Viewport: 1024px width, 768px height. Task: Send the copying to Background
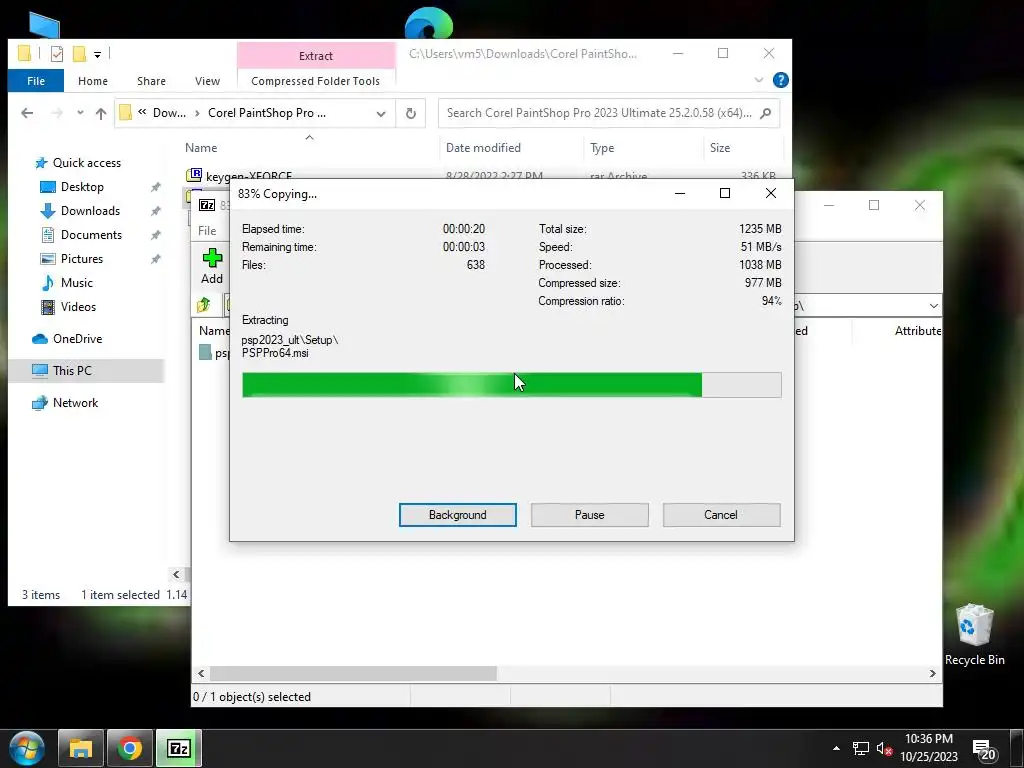pyautogui.click(x=458, y=515)
